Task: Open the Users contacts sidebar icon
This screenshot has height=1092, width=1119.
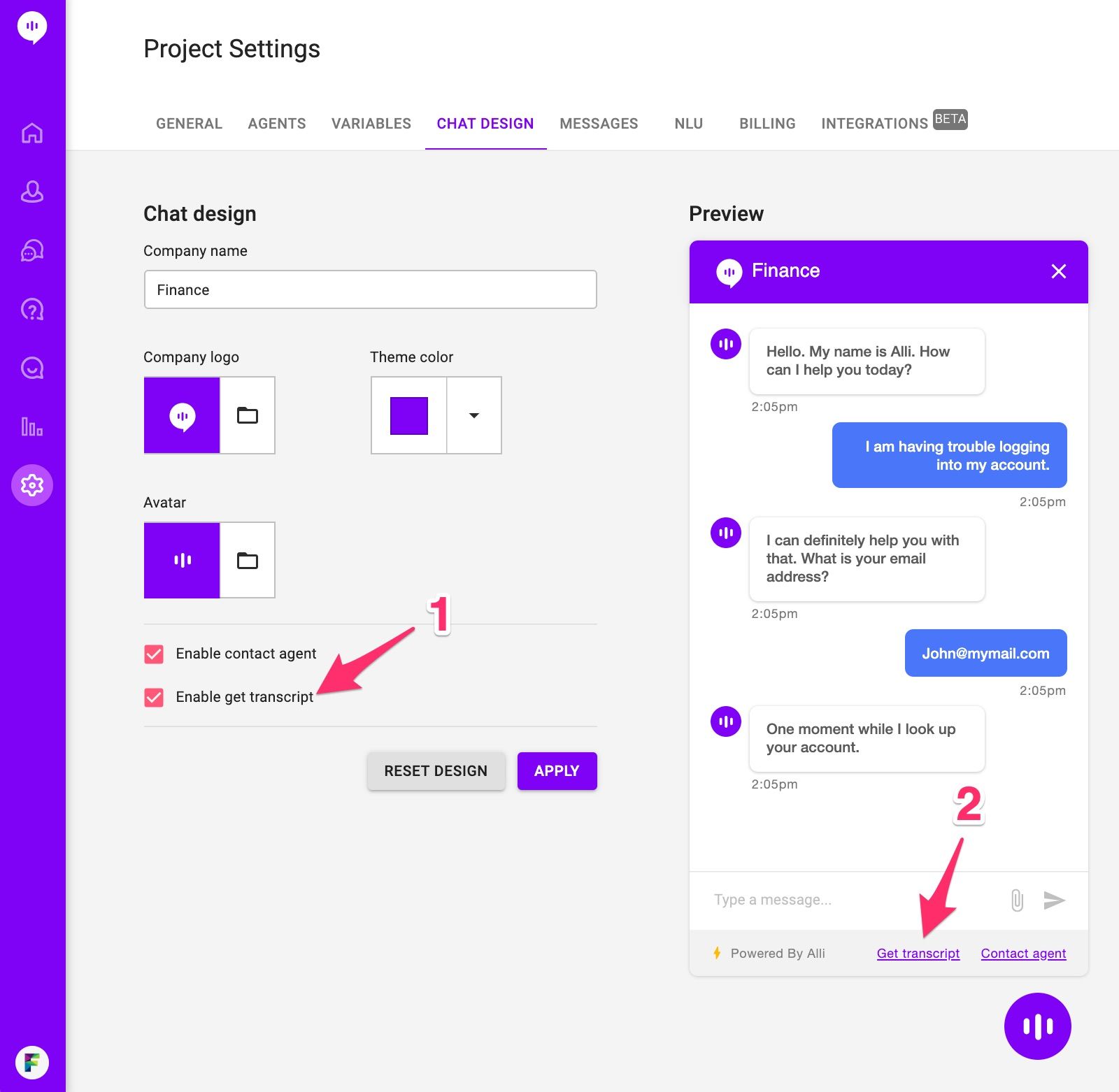Action: (32, 192)
